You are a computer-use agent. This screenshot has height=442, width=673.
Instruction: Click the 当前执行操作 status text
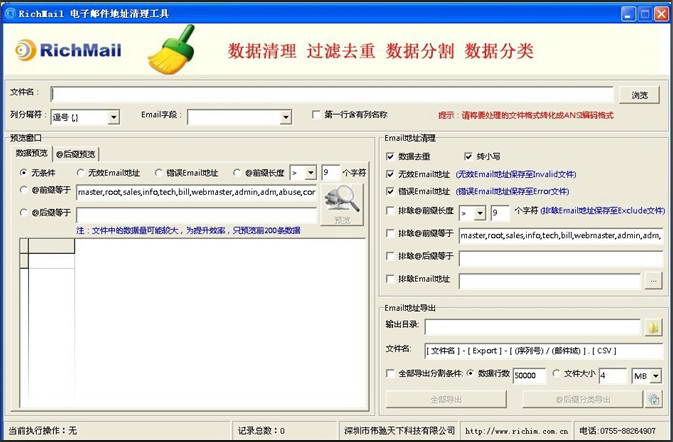[43, 431]
